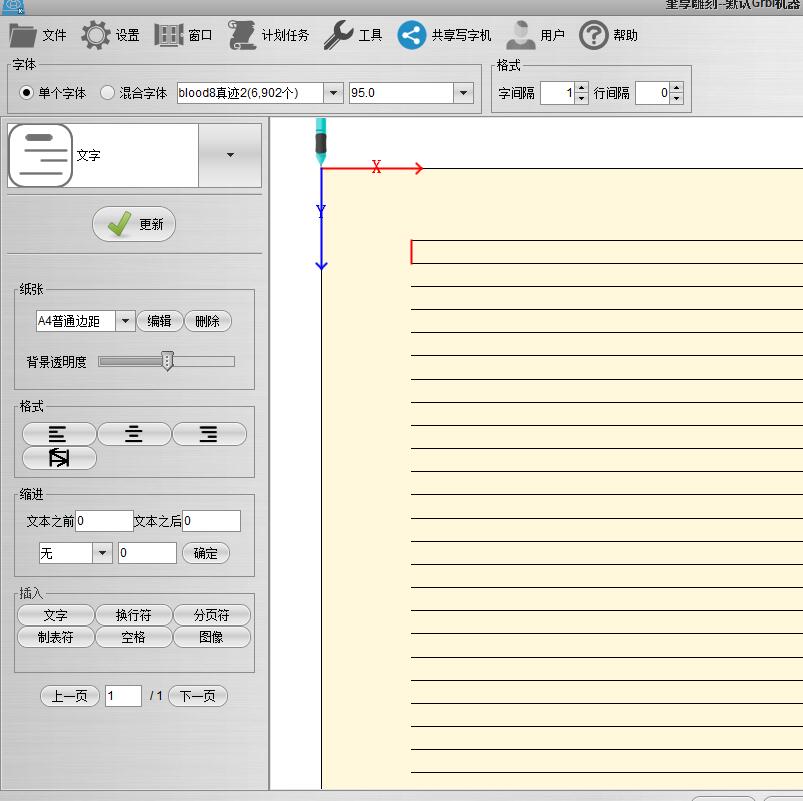The image size is (803, 801).
Task: Insert a 分页符 page break
Action: [x=212, y=615]
